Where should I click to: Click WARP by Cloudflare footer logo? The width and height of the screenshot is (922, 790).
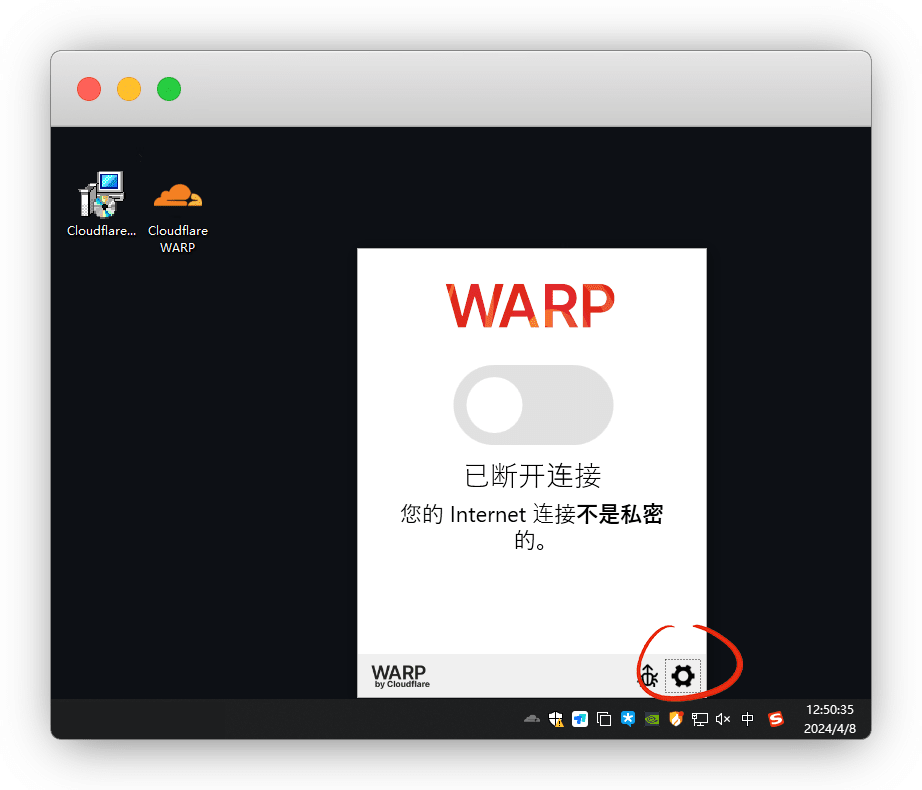(x=400, y=676)
